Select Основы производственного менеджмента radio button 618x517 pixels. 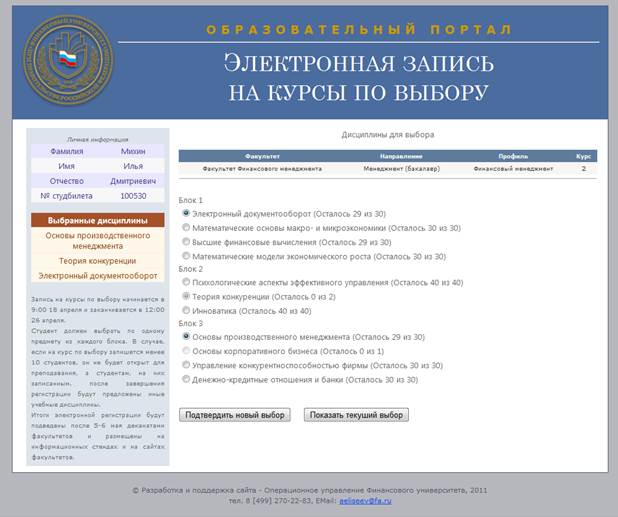coord(186,337)
